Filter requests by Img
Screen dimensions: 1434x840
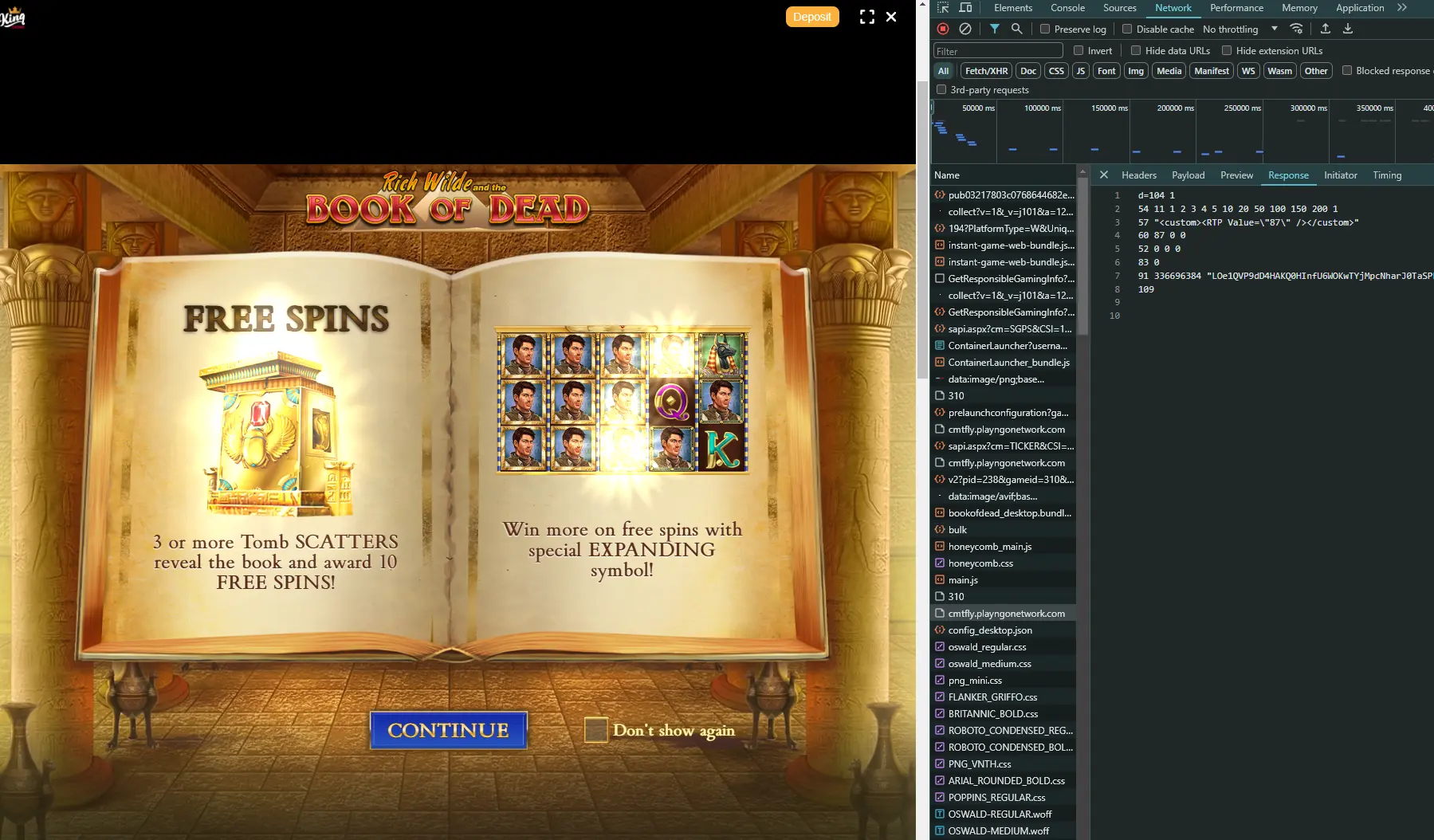click(x=1136, y=71)
